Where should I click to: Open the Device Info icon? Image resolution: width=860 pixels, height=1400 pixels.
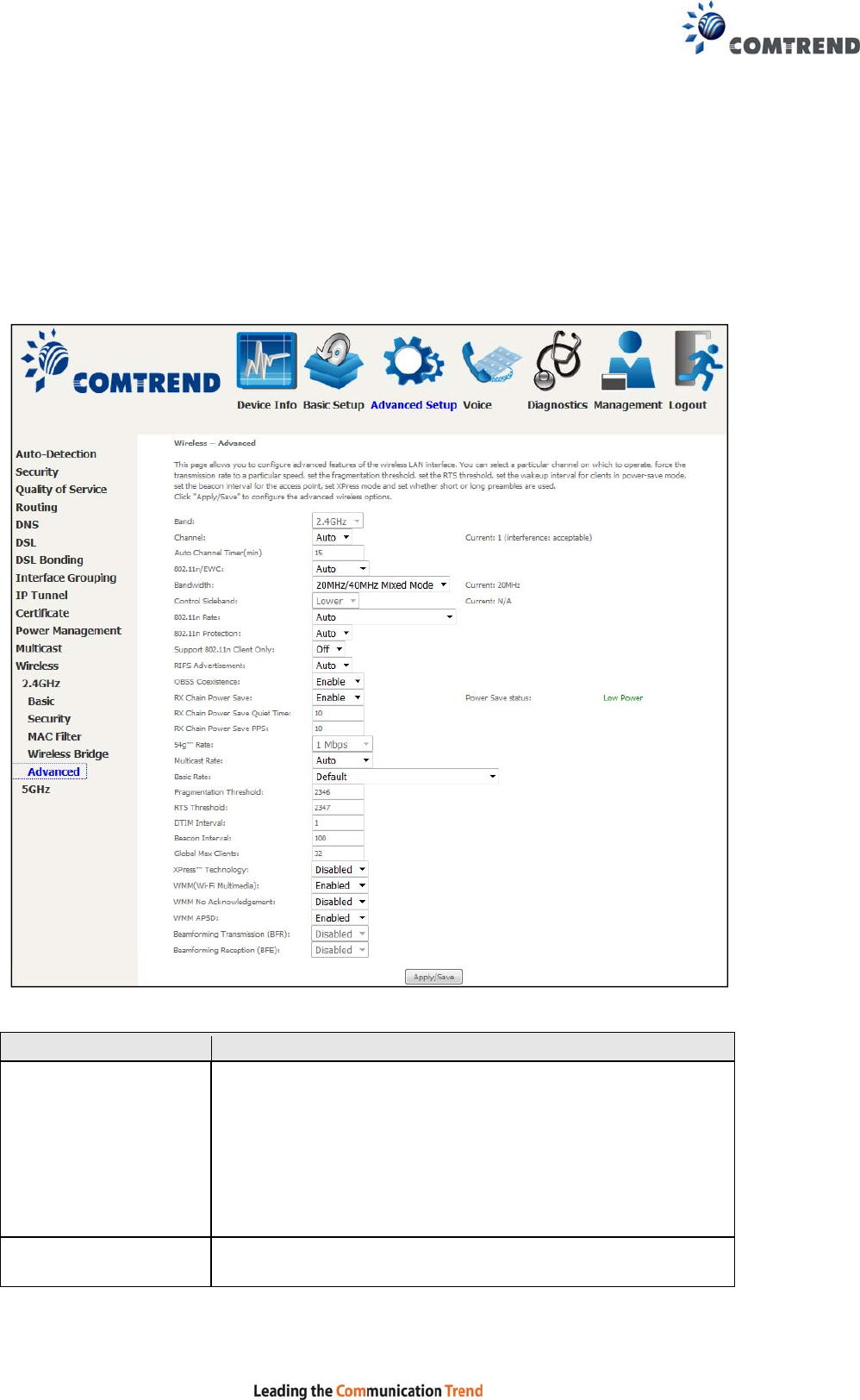[x=267, y=360]
